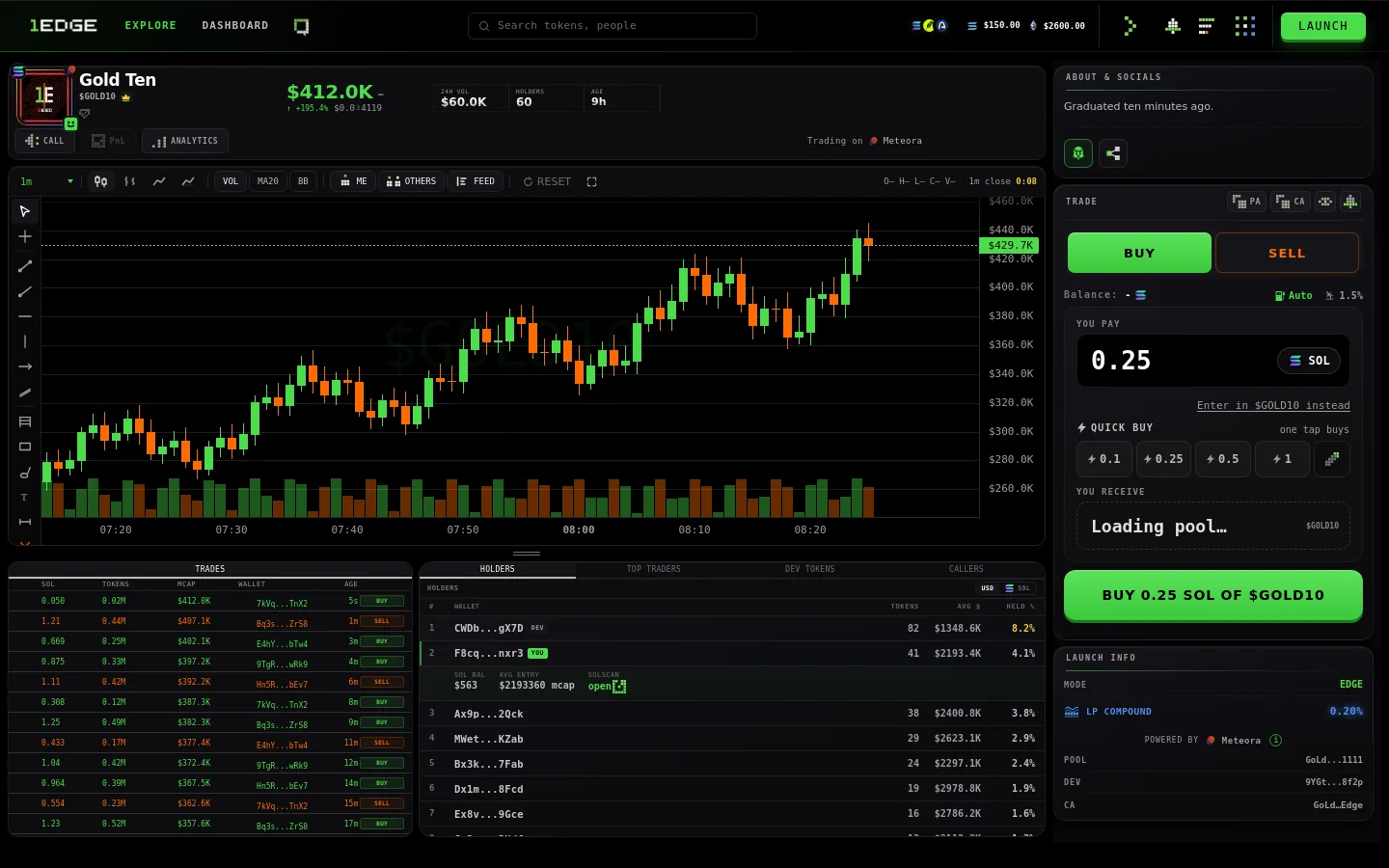Open custom quick buy amount editor icon
Screen dimensions: 1389x868
point(1332,459)
